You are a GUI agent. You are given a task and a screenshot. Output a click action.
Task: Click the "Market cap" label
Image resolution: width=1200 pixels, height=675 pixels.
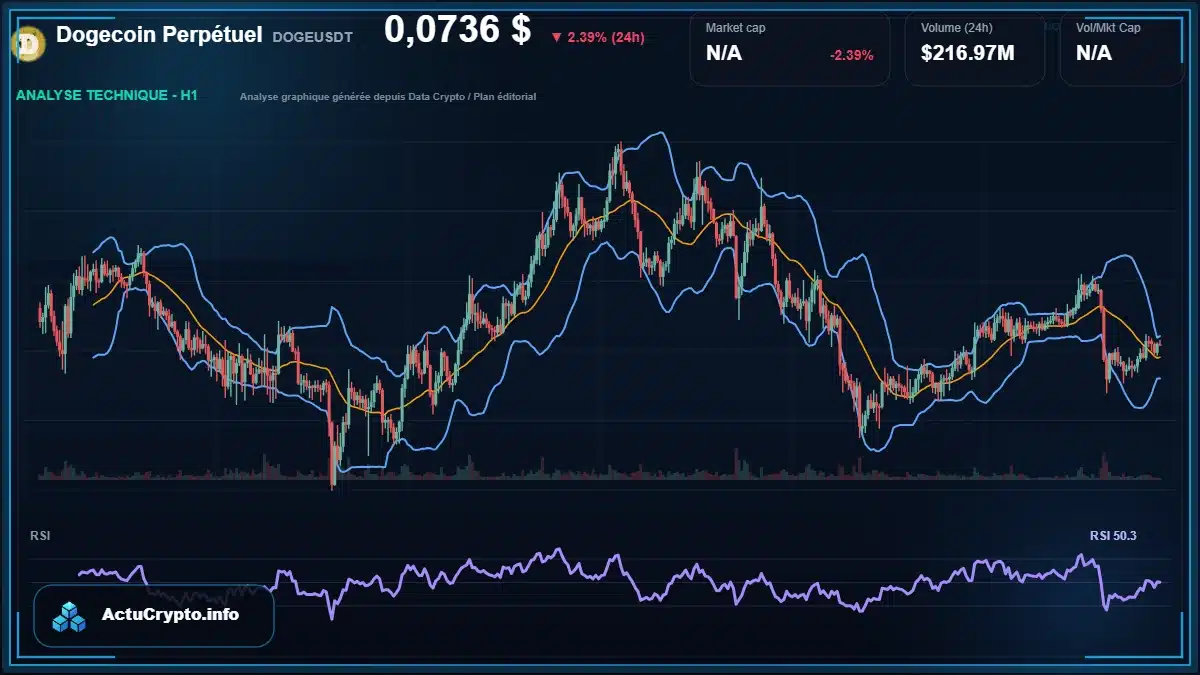tap(735, 28)
